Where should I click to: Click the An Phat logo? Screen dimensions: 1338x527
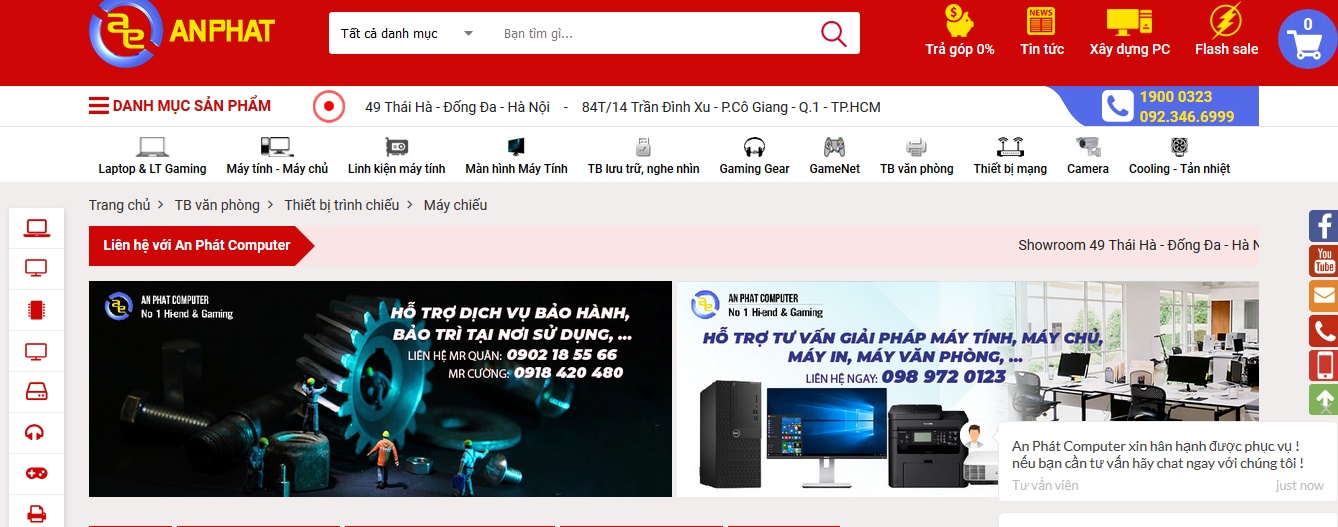pyautogui.click(x=182, y=31)
